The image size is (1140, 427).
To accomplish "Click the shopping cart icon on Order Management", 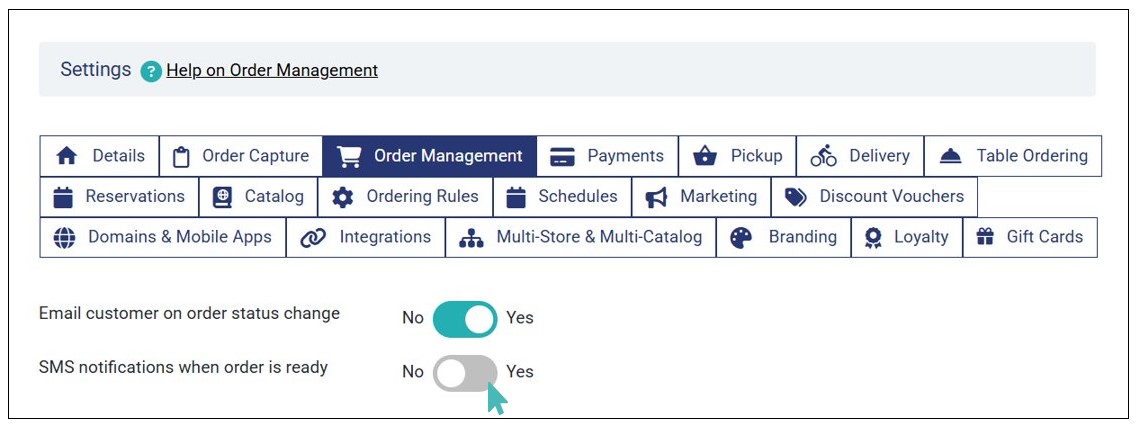I will point(349,156).
